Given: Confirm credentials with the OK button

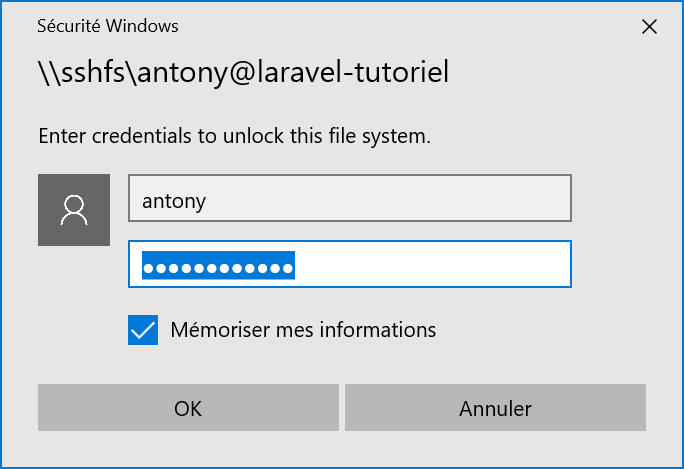Looking at the screenshot, I should 187,408.
